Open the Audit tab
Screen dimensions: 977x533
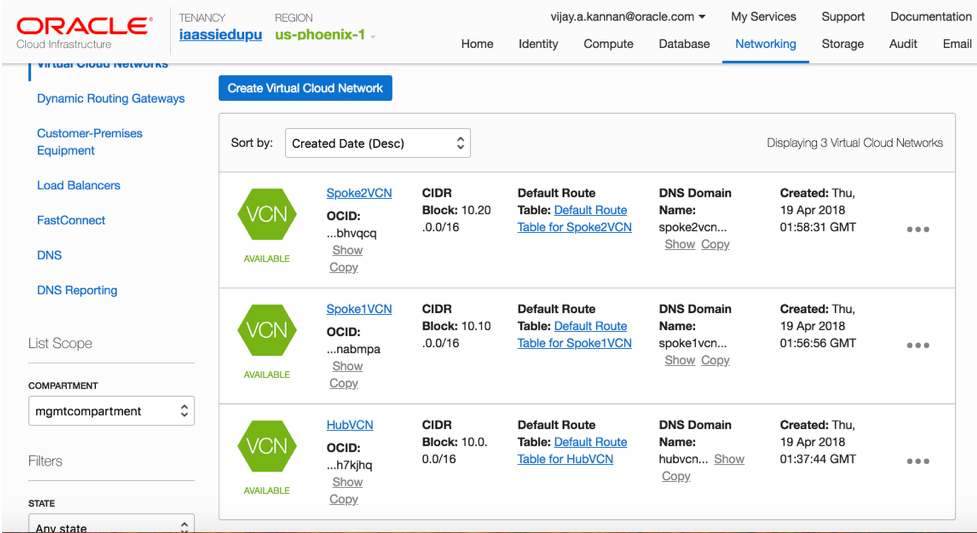point(903,44)
